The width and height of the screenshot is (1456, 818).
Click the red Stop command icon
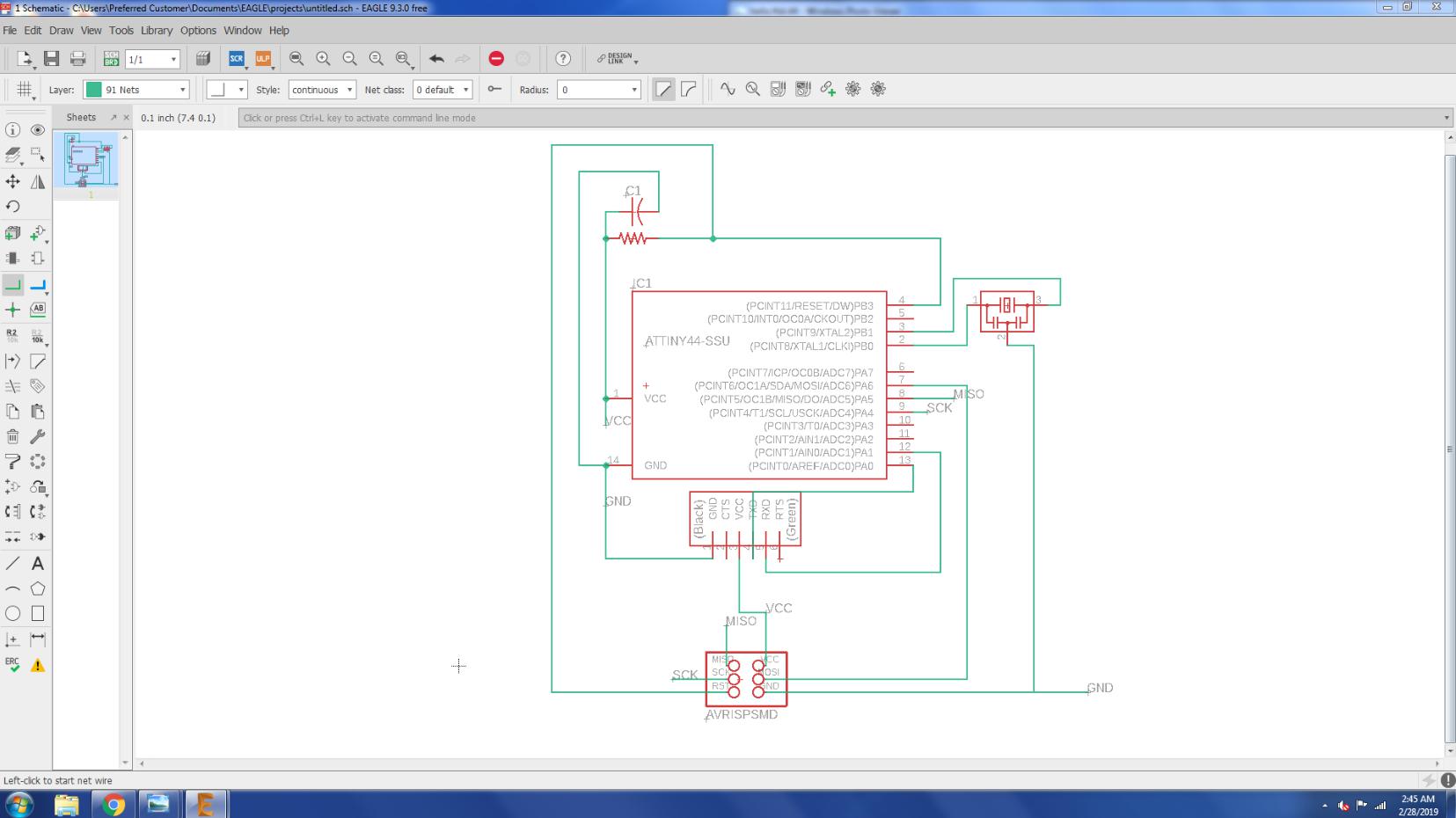496,59
